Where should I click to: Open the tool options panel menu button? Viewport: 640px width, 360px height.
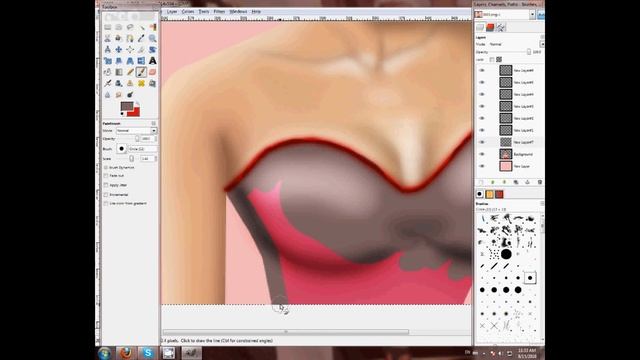click(154, 123)
